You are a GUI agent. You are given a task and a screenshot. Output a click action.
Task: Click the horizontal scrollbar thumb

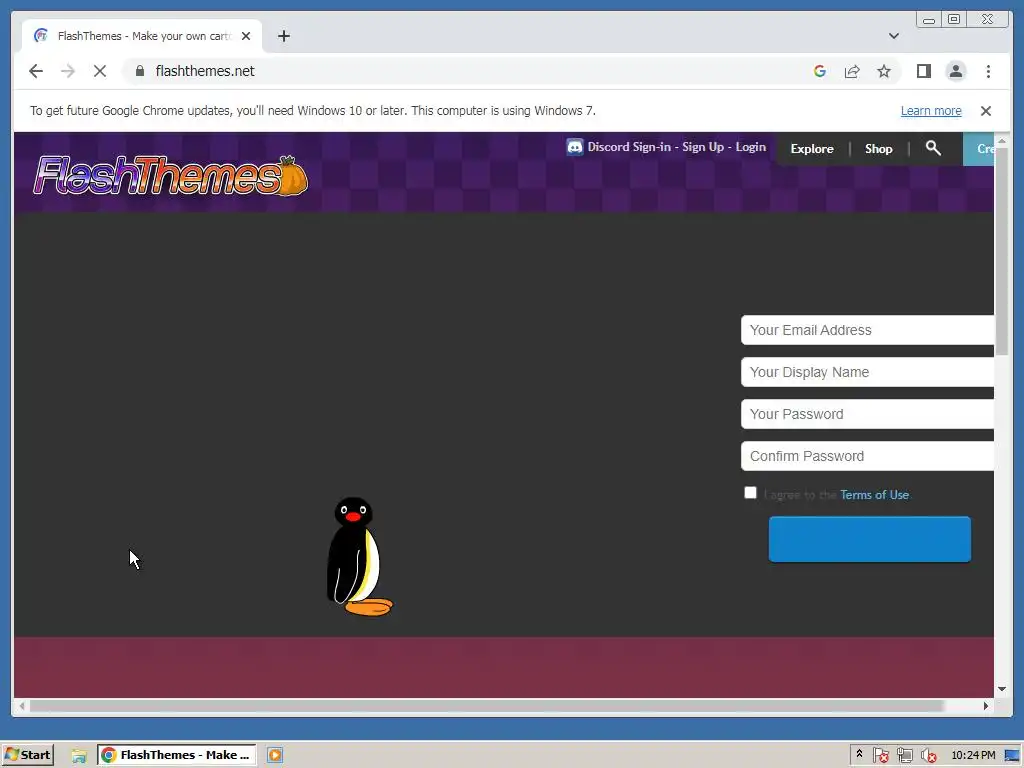(x=487, y=706)
